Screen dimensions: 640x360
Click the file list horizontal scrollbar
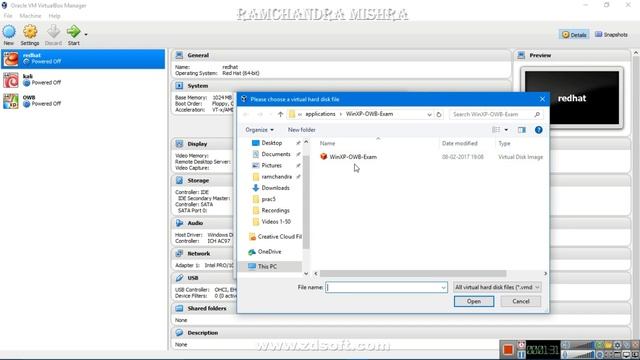point(413,273)
